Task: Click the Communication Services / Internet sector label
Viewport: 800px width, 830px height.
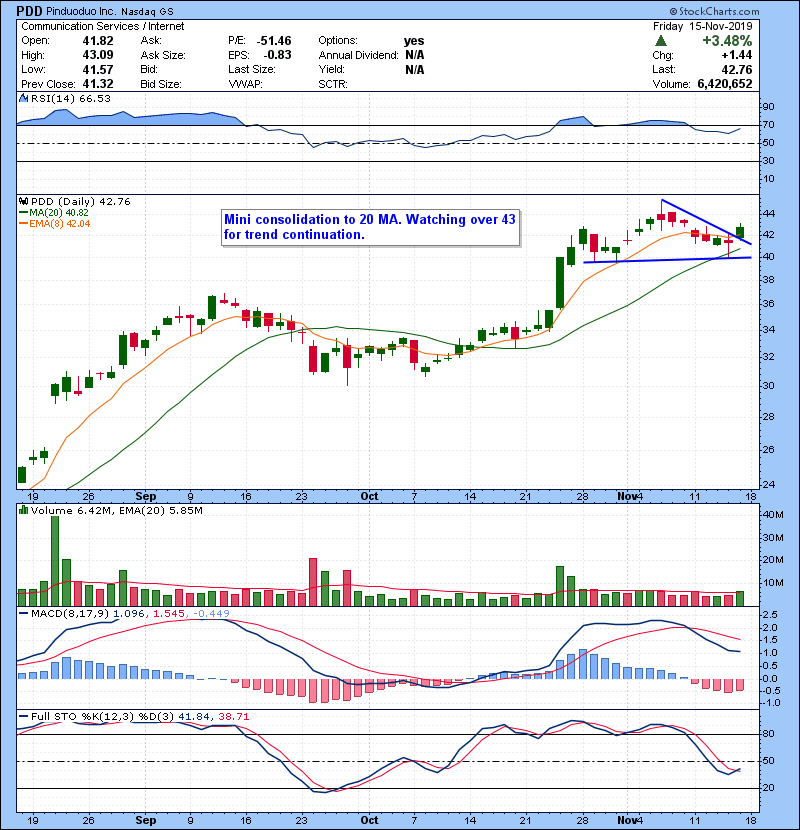Action: [103, 26]
